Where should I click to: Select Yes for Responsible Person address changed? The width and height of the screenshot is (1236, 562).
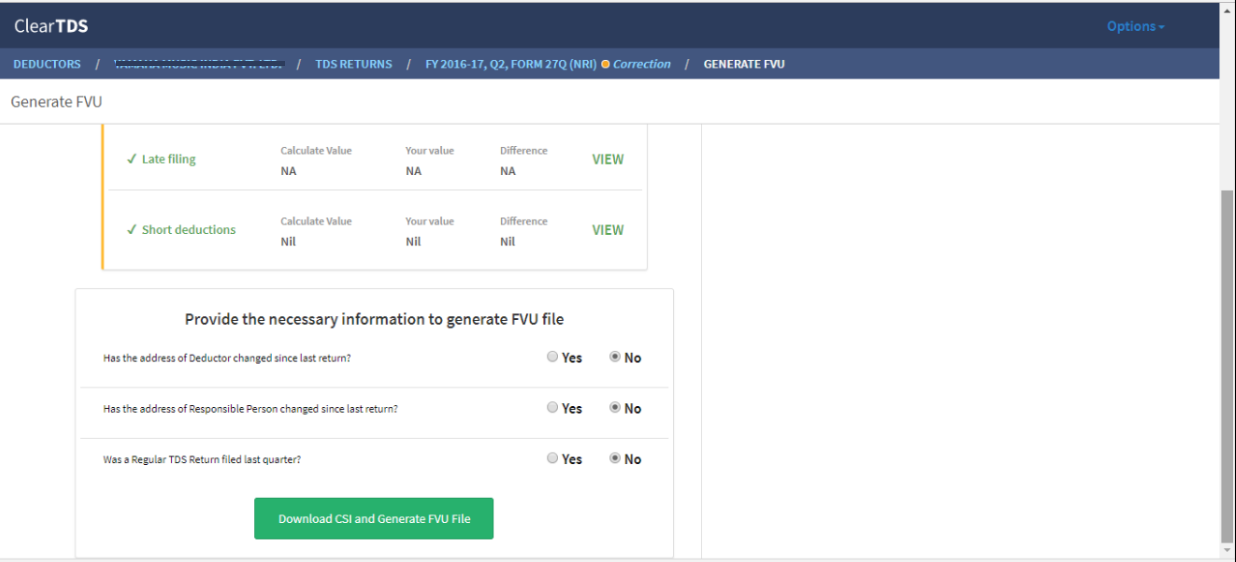[553, 408]
